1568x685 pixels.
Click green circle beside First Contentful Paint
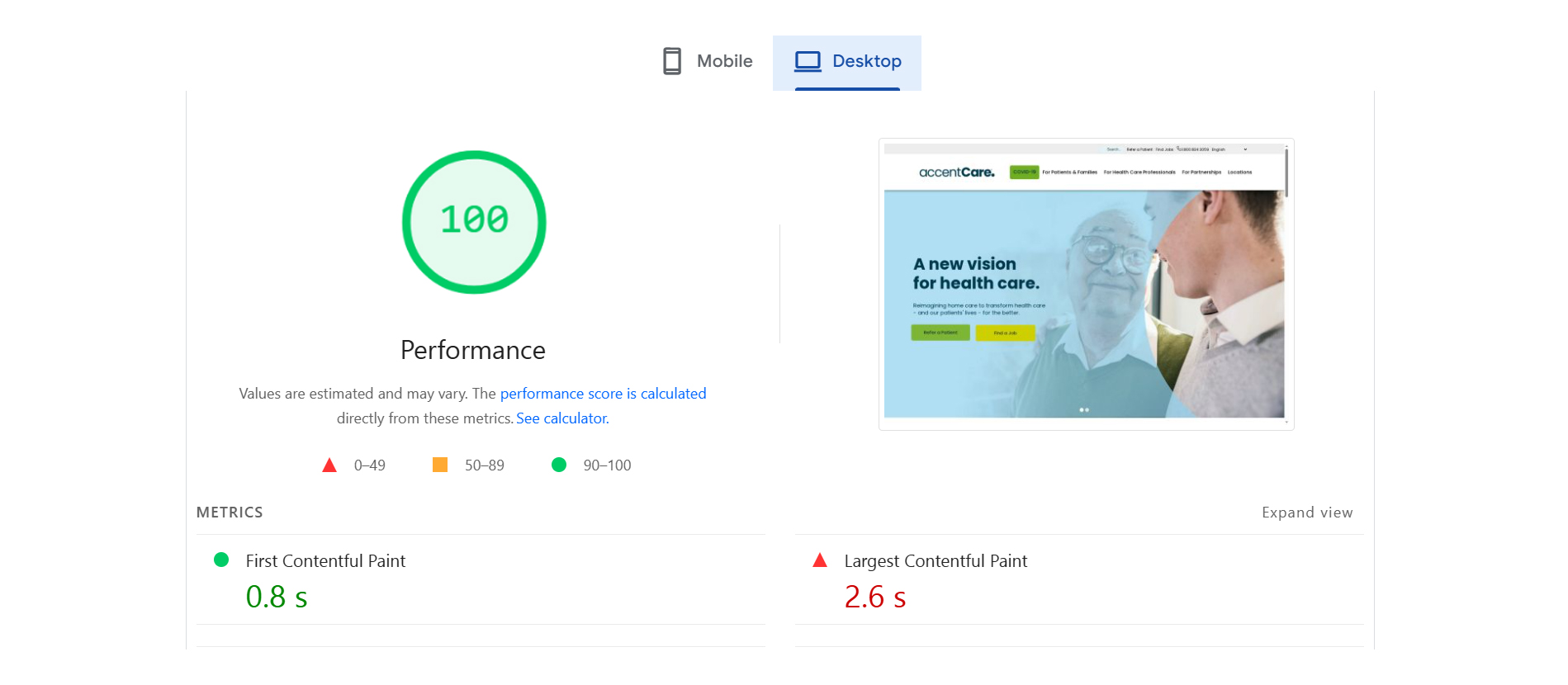221,560
